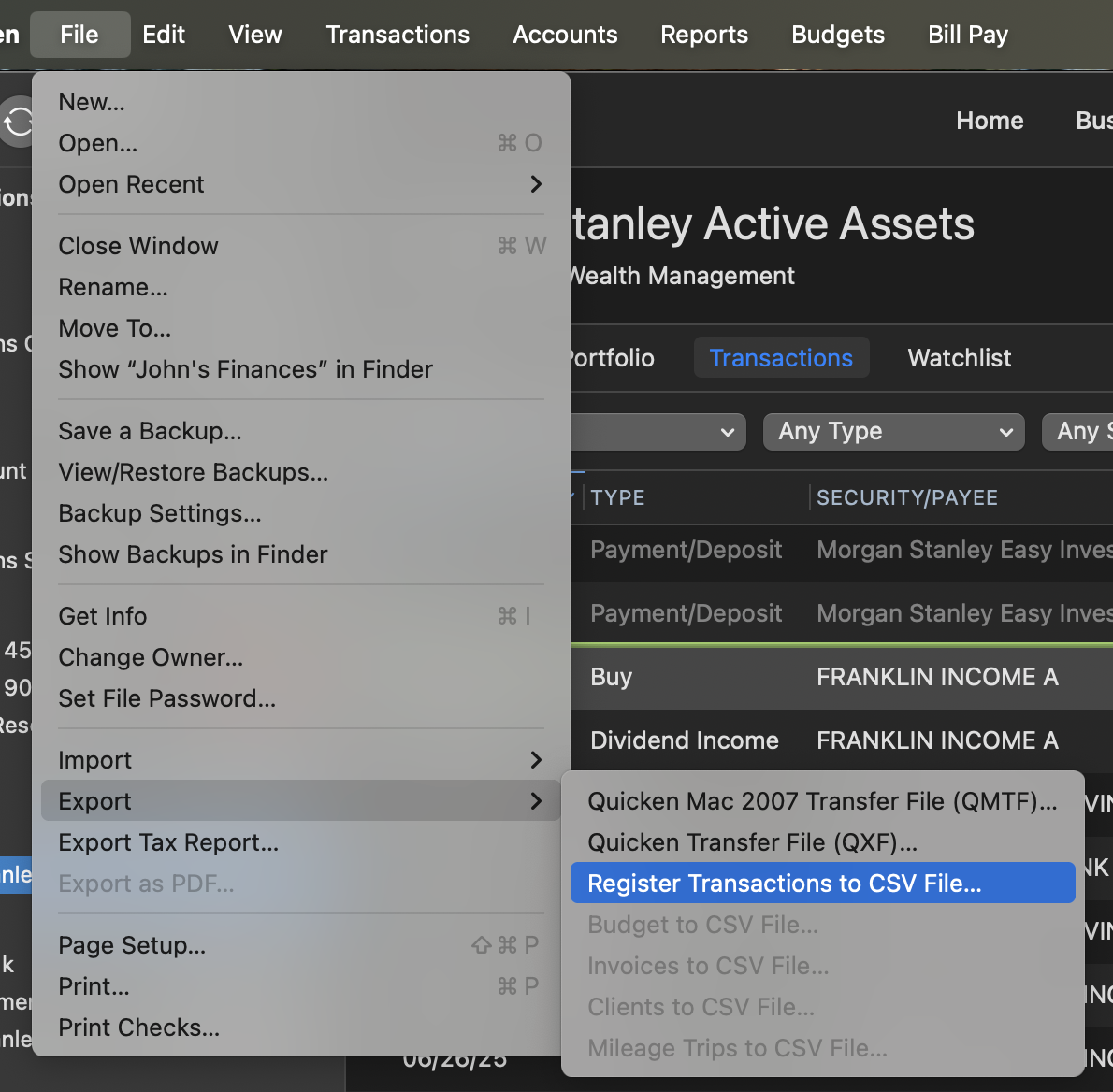Expand the Import submenu
The image size is (1113, 1092).
301,761
